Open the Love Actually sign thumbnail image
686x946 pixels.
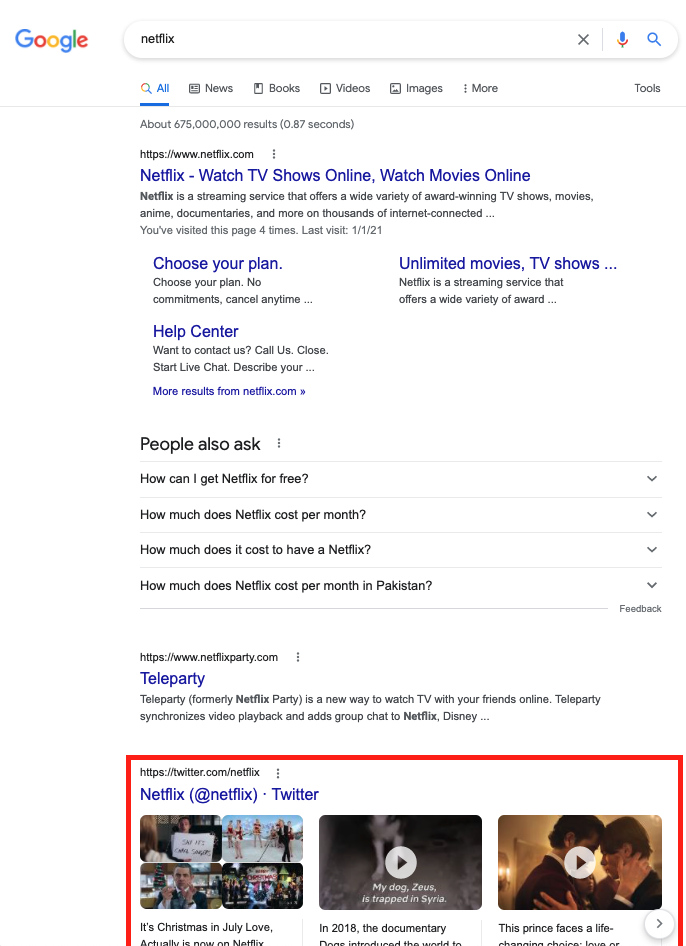(180, 838)
